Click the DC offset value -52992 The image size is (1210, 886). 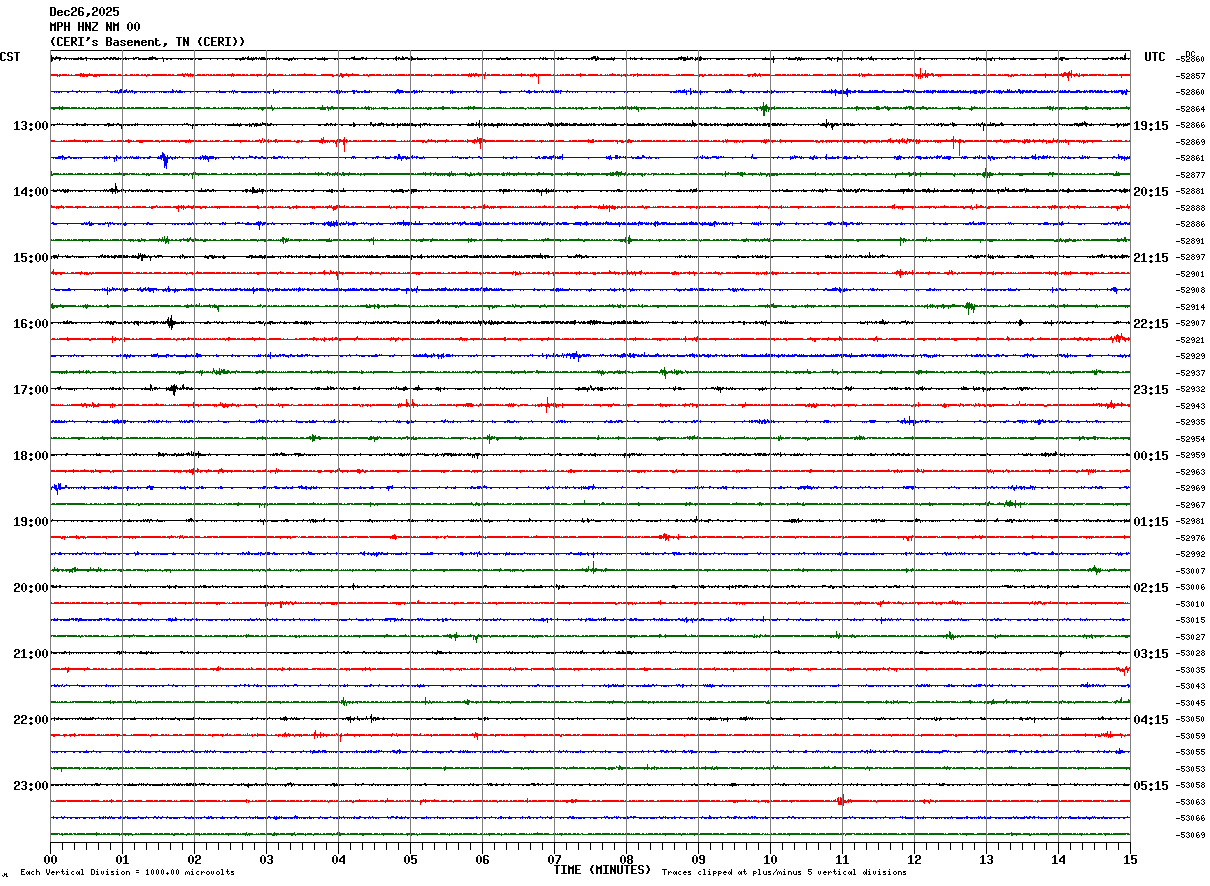1191,554
